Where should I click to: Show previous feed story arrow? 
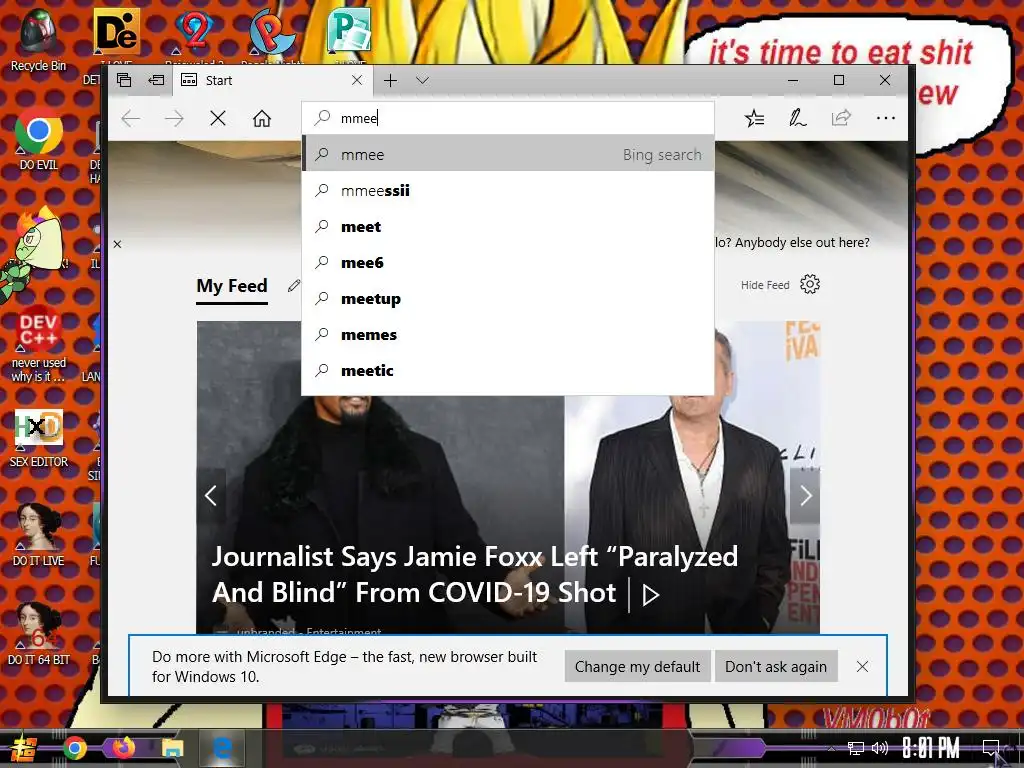pyautogui.click(x=211, y=496)
